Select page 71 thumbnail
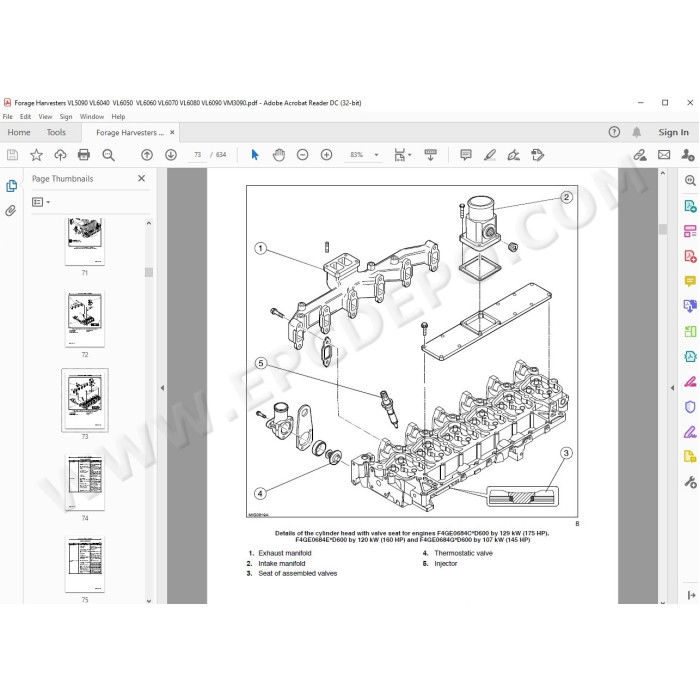Image resolution: width=700 pixels, height=700 pixels. tap(85, 242)
